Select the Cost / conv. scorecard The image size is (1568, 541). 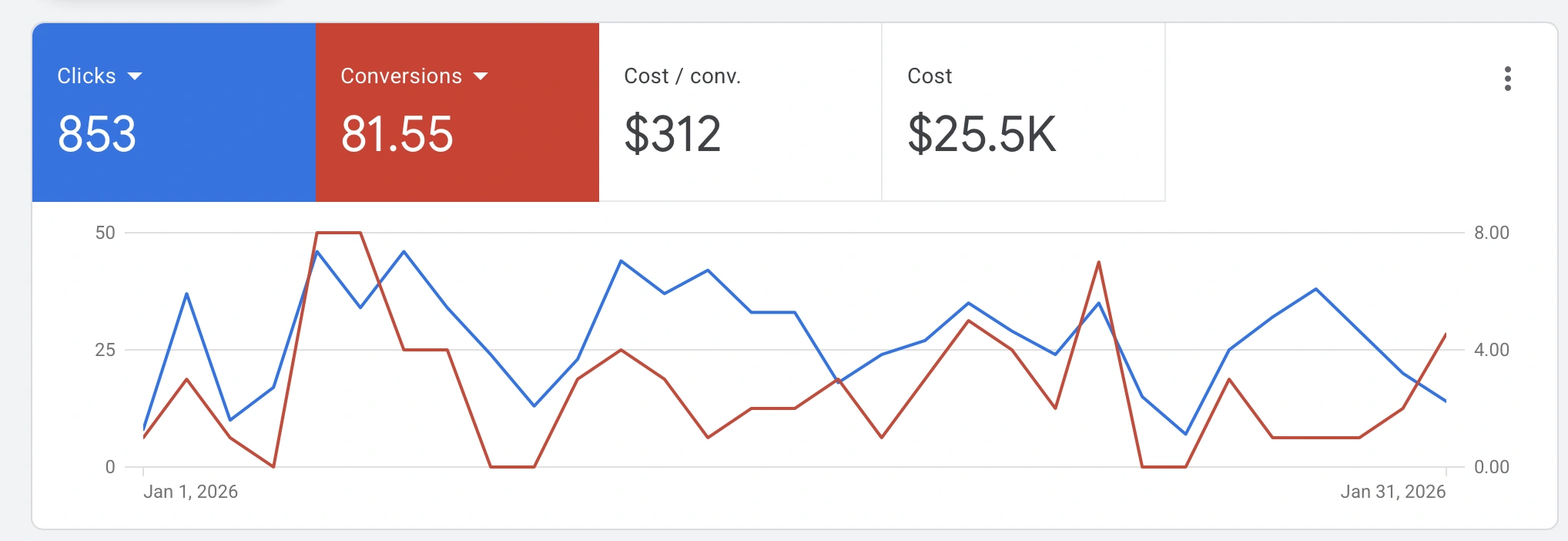(740, 113)
